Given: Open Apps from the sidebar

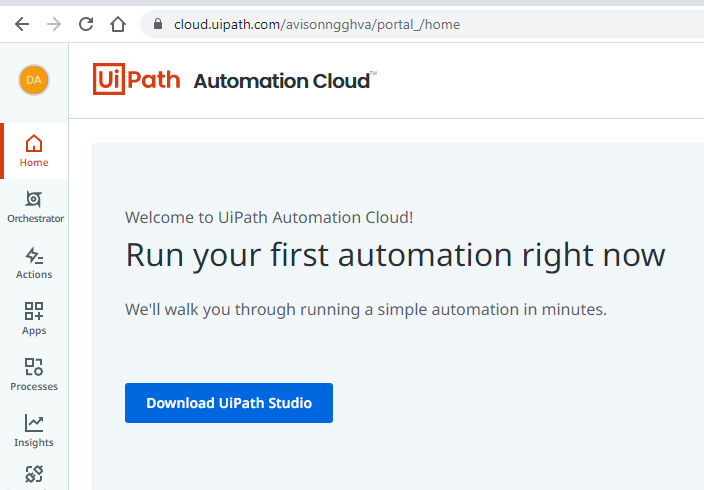Looking at the screenshot, I should 34,319.
